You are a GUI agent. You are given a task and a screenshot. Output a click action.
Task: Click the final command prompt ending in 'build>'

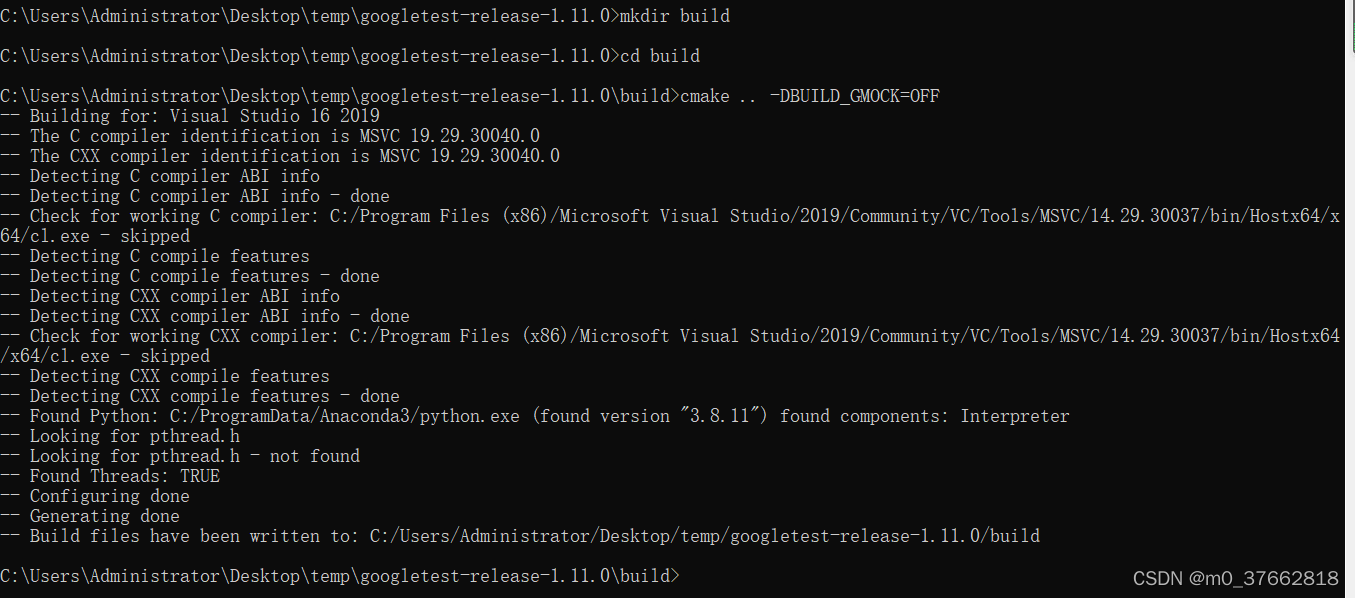pyautogui.click(x=340, y=576)
